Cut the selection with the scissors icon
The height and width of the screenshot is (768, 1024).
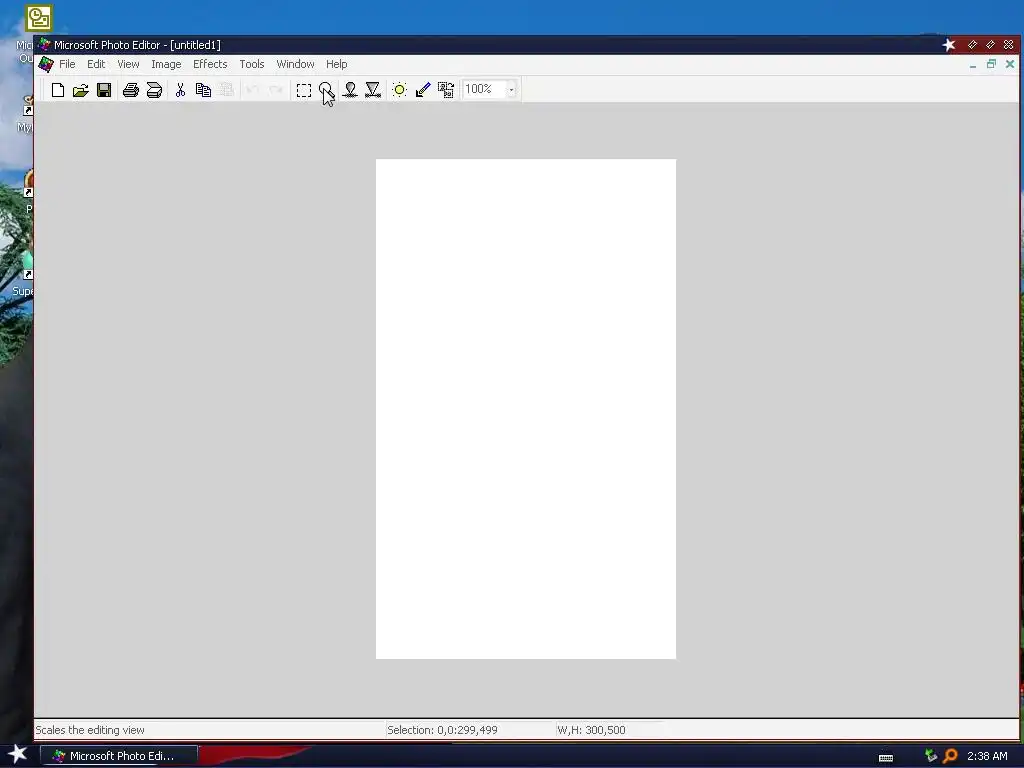[x=180, y=90]
